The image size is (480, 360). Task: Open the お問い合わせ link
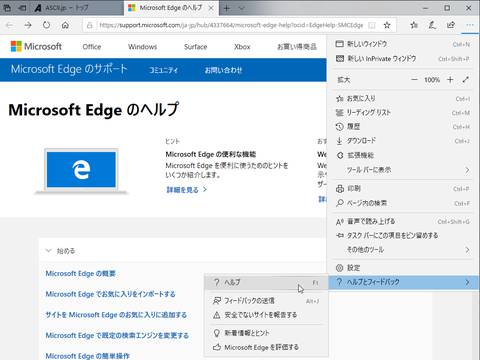coord(223,70)
